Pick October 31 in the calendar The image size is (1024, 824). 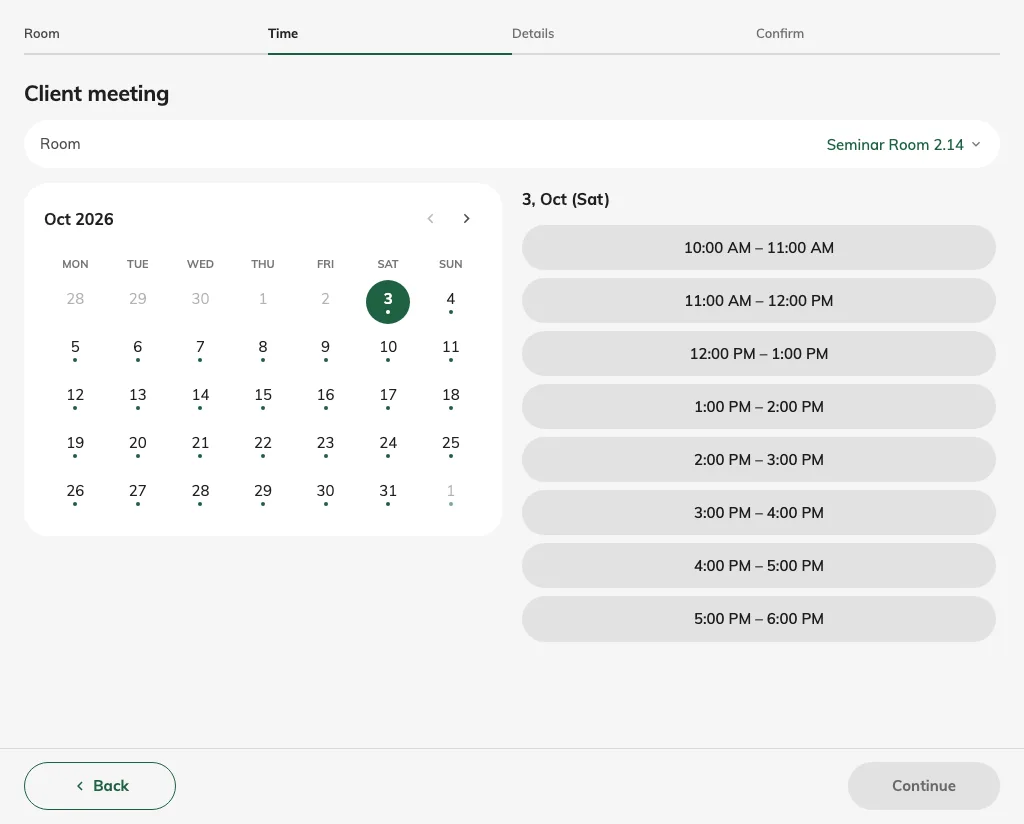[x=388, y=494]
